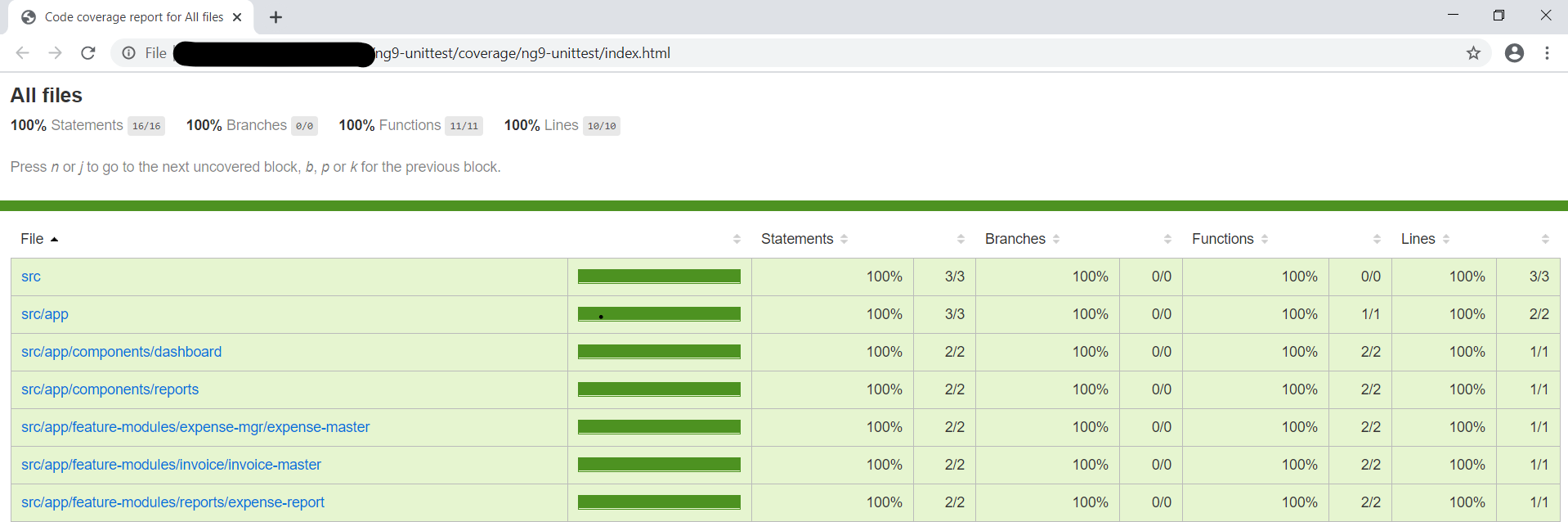The height and width of the screenshot is (522, 1568).
Task: Bookmark this page with the star icon
Action: (1473, 53)
